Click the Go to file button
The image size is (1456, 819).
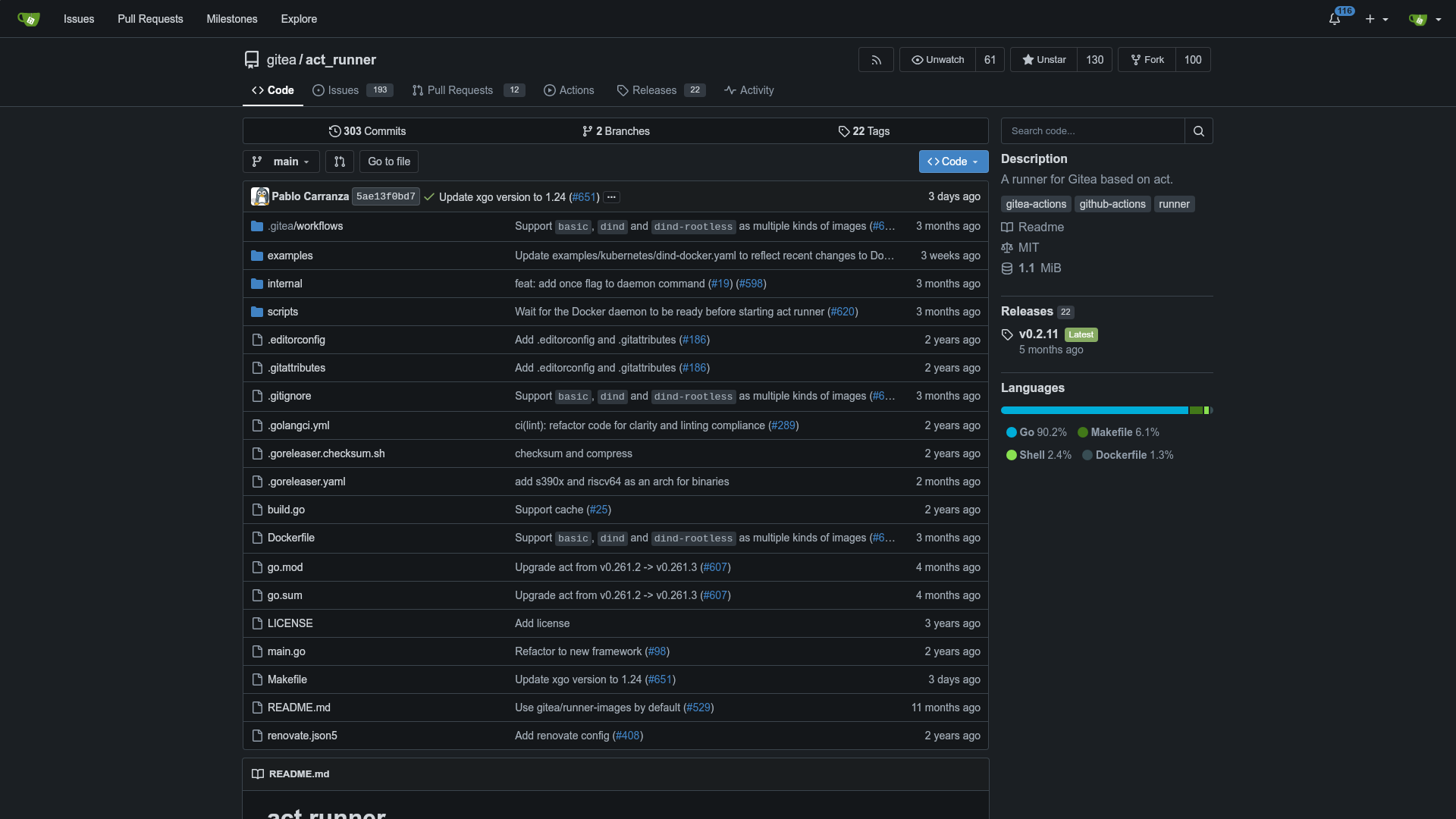point(389,162)
